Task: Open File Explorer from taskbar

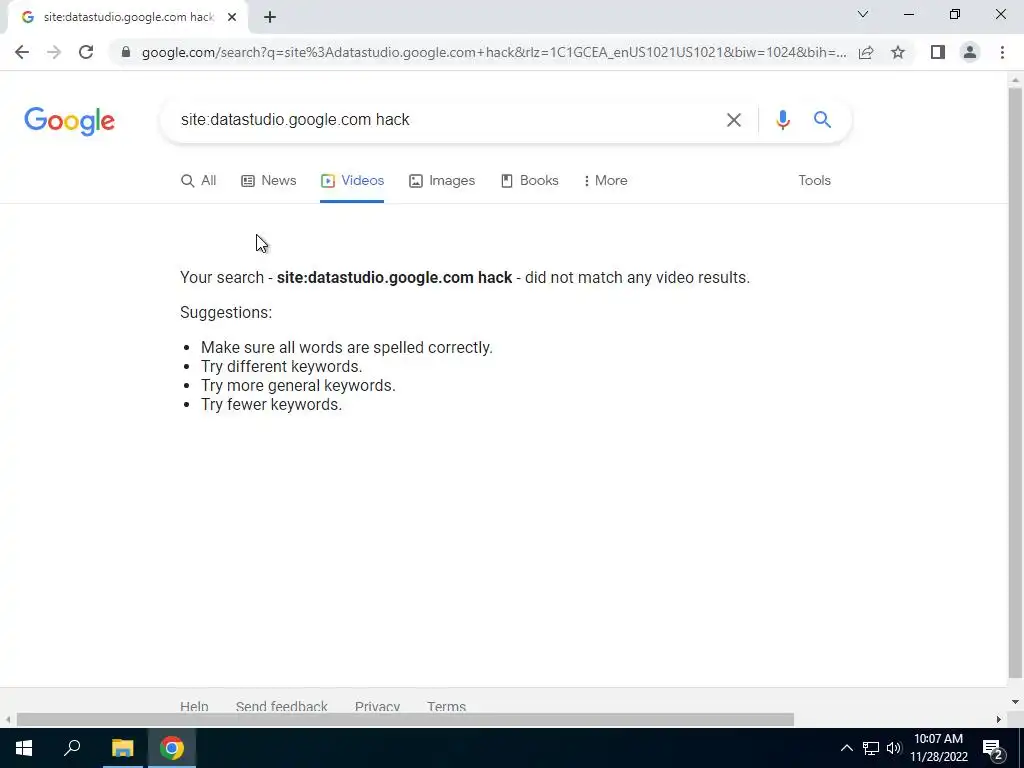Action: 122,748
